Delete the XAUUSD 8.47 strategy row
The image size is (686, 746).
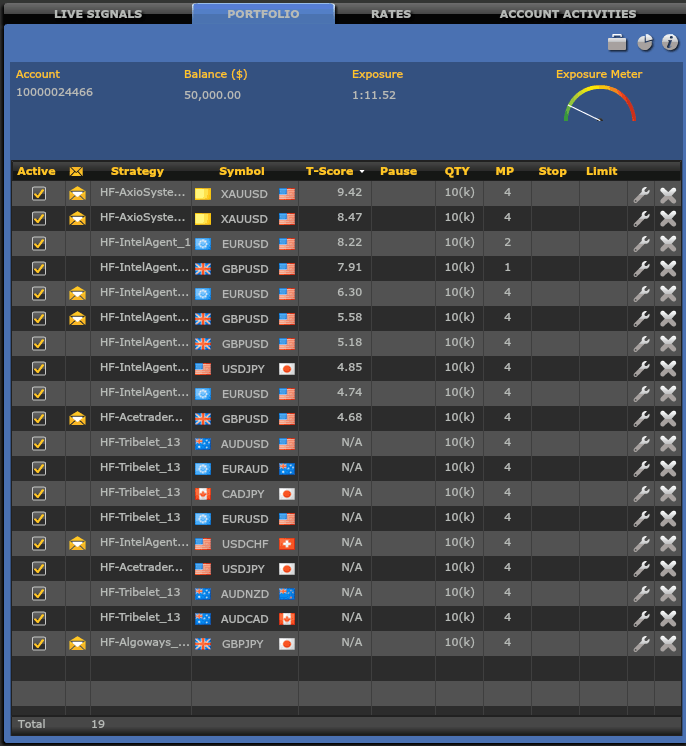(668, 219)
